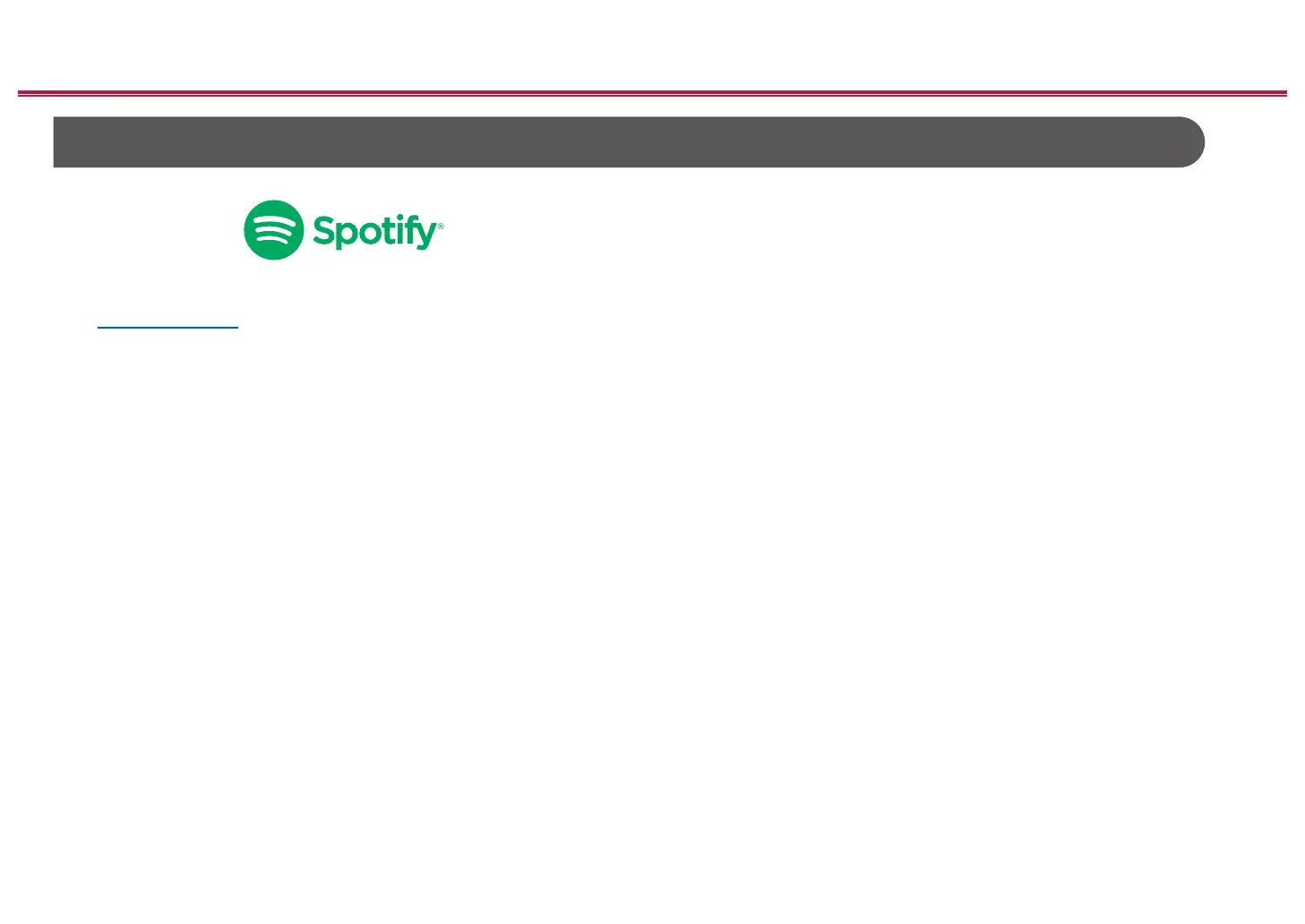This screenshot has height=924, width=1305.
Task: Click the dotted letter i in Spotify wordmark
Action: [x=397, y=231]
